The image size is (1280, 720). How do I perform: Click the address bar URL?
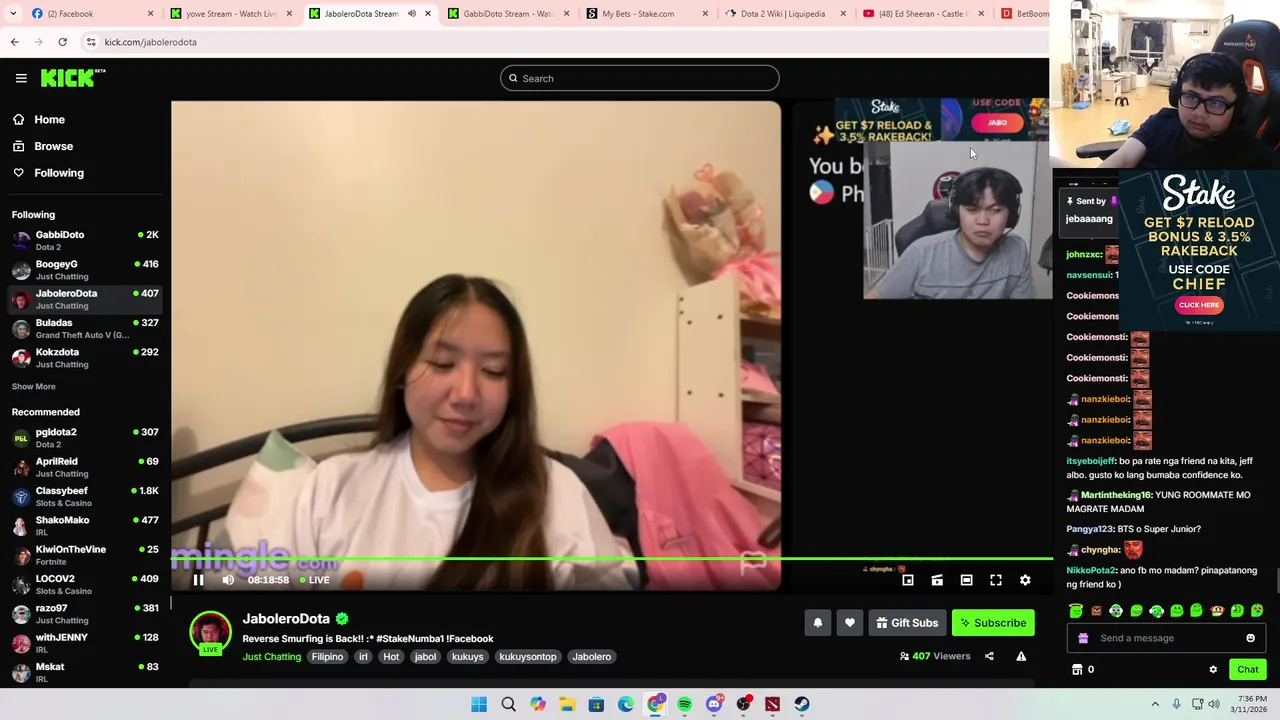coord(150,42)
